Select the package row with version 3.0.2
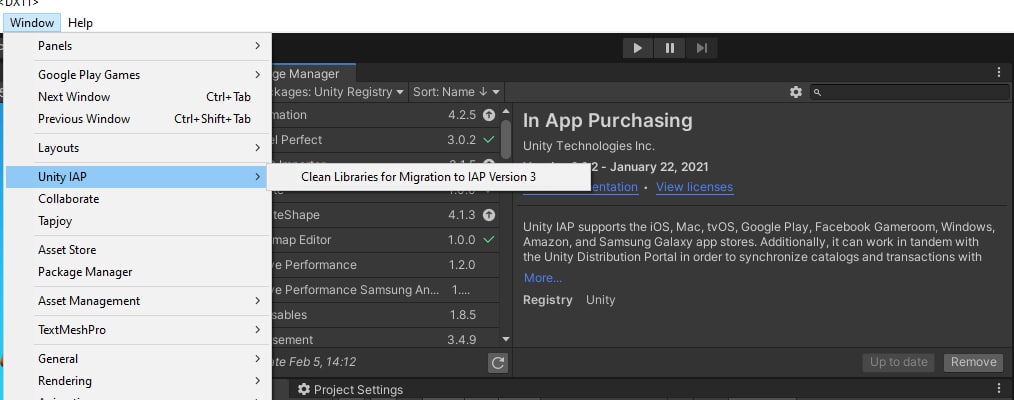 pyautogui.click(x=385, y=140)
